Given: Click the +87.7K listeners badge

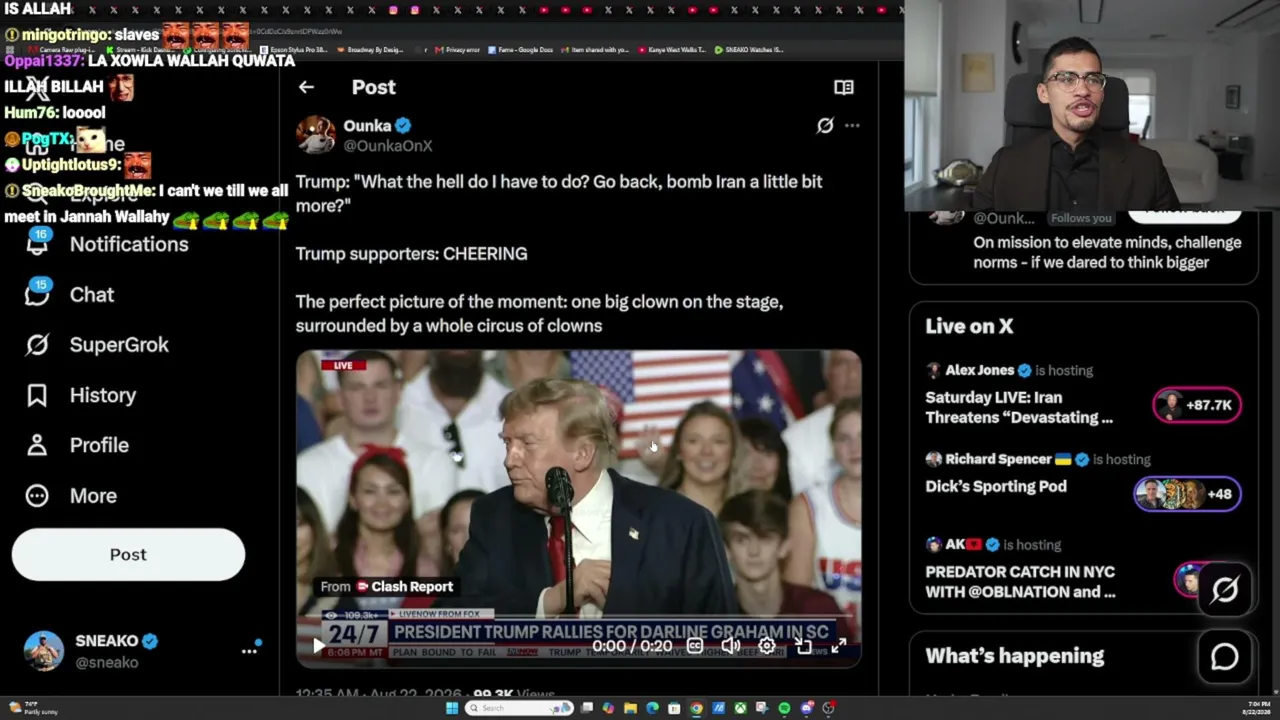Looking at the screenshot, I should click(1197, 405).
